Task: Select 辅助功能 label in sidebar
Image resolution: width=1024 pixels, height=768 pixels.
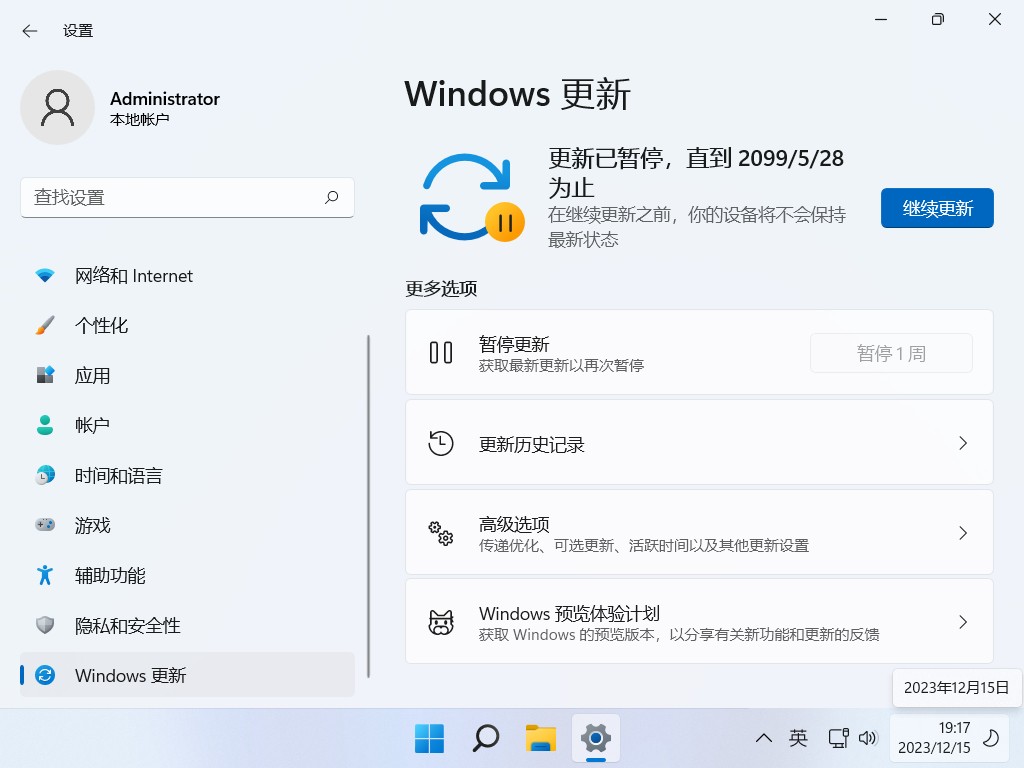Action: click(110, 575)
